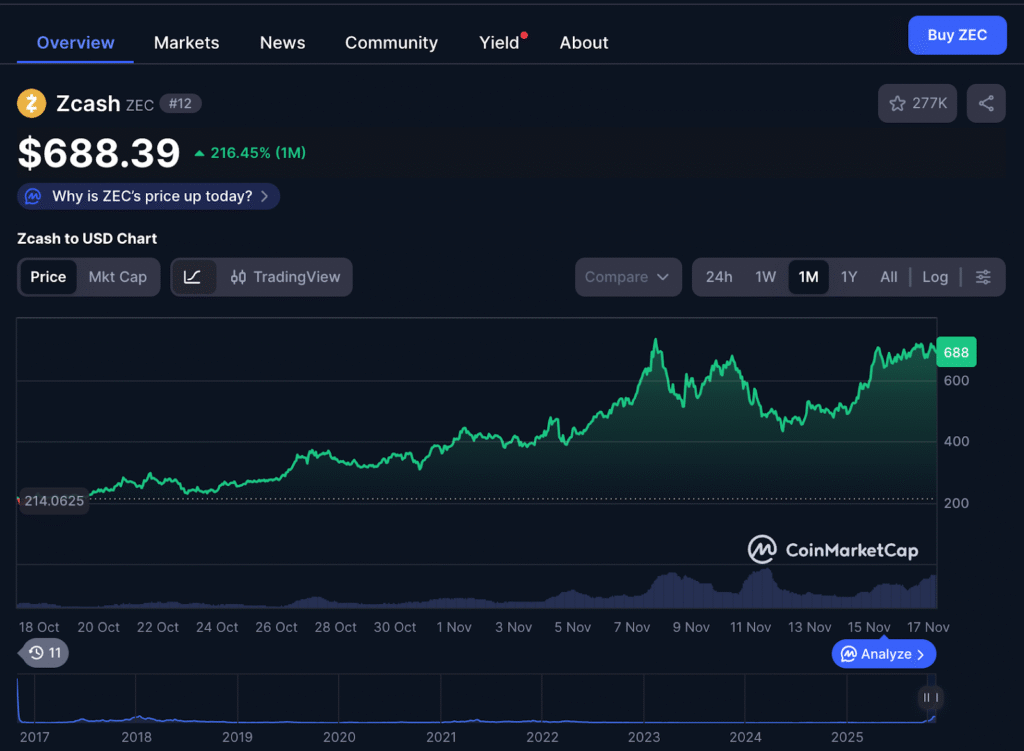Open chart settings sliders icon
Viewport: 1024px width, 751px height.
tap(983, 277)
